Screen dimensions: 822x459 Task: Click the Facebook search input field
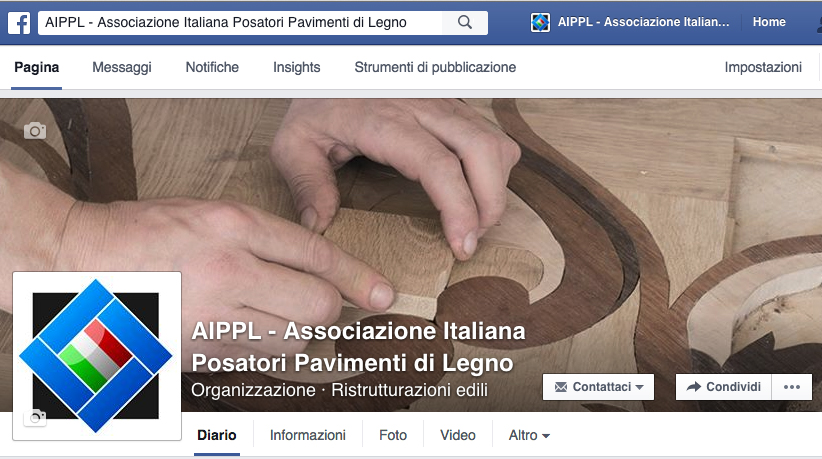pyautogui.click(x=241, y=23)
